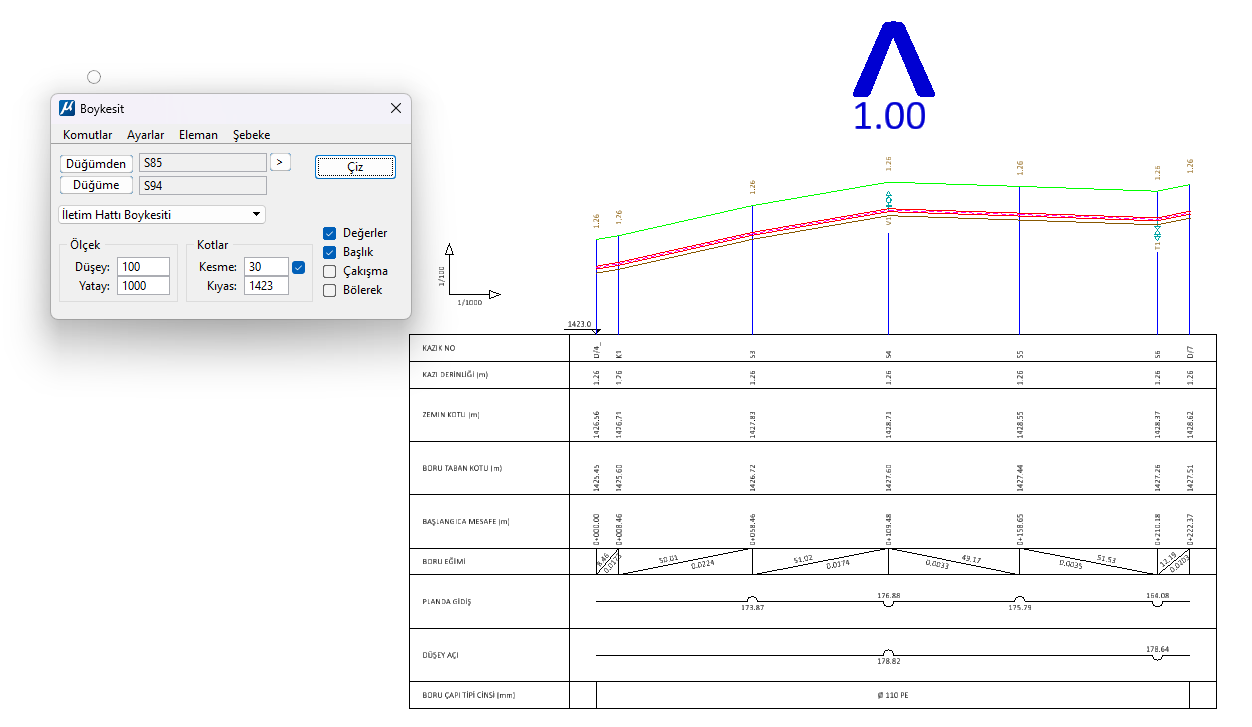1252x727 pixels.
Task: Click the Düğüme button
Action: pos(96,185)
